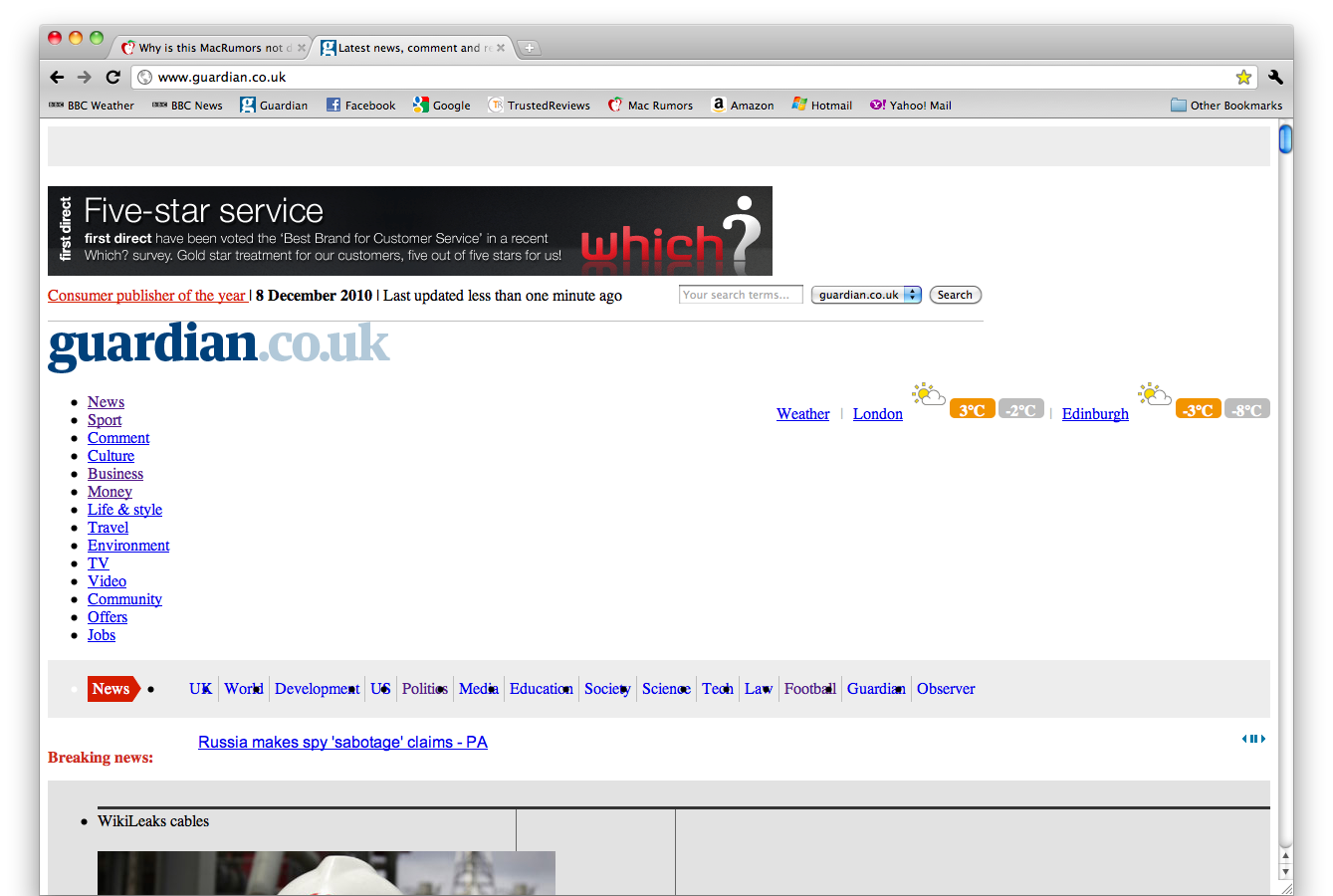Open the first direct Five-star service banner
1333x896 pixels.
coord(410,231)
